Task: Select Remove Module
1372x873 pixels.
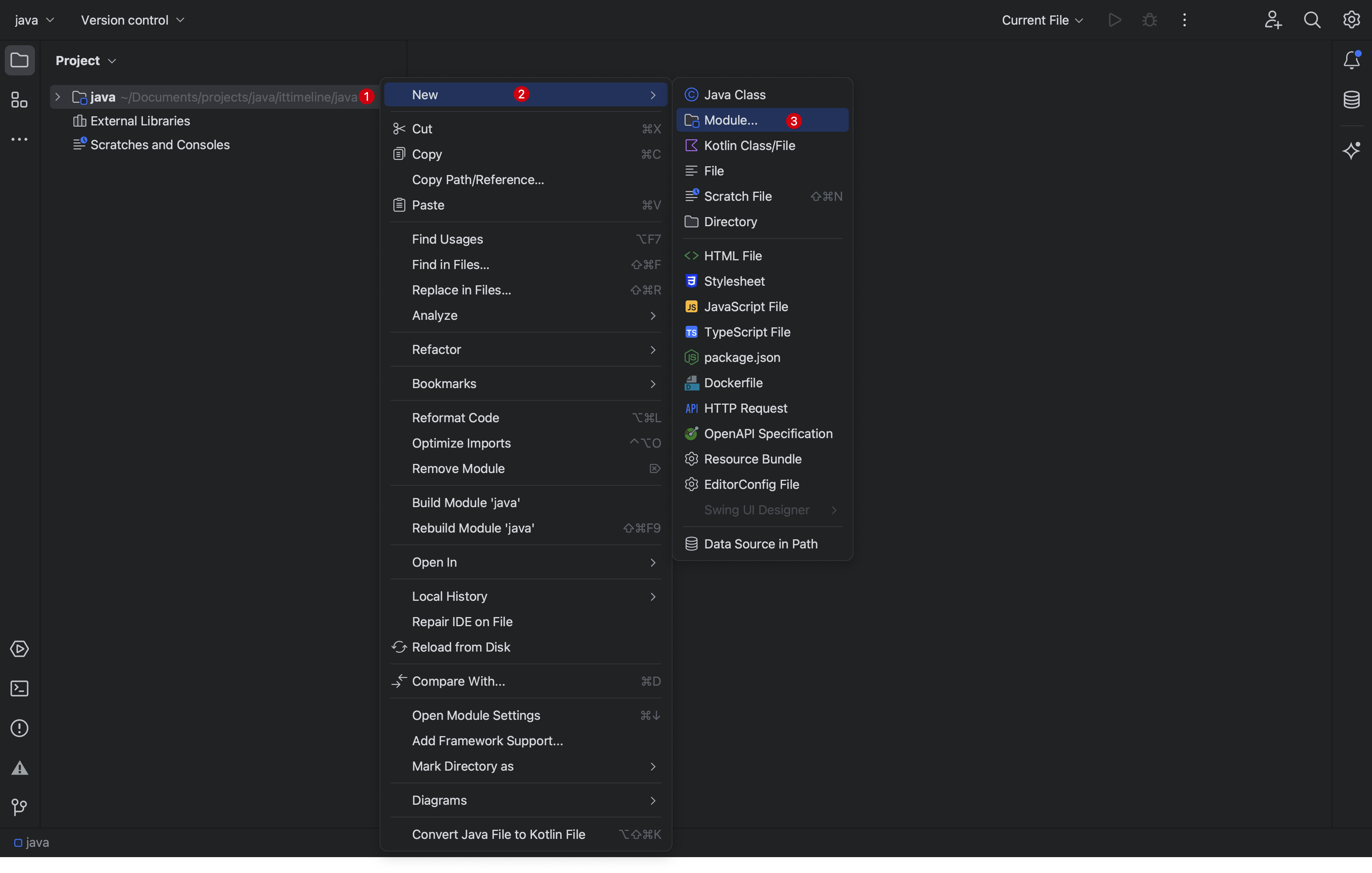Action: 525,469
